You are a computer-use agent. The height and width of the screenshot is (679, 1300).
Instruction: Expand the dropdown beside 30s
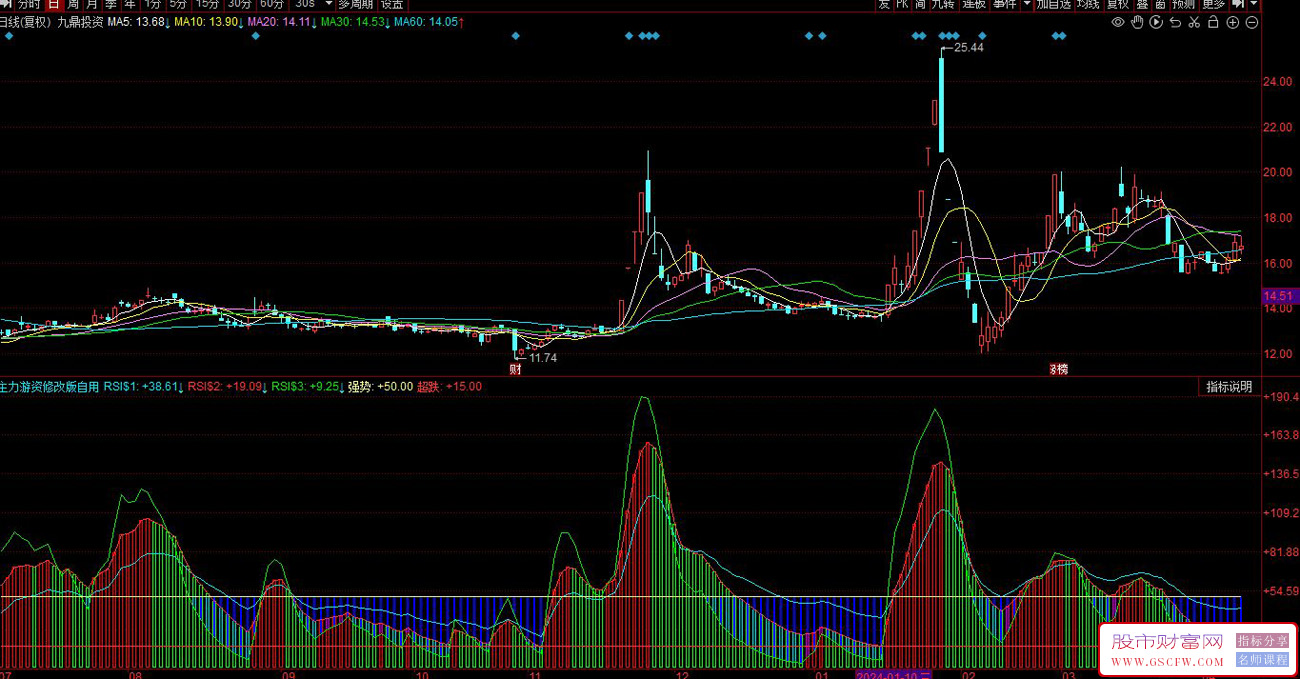pyautogui.click(x=328, y=4)
